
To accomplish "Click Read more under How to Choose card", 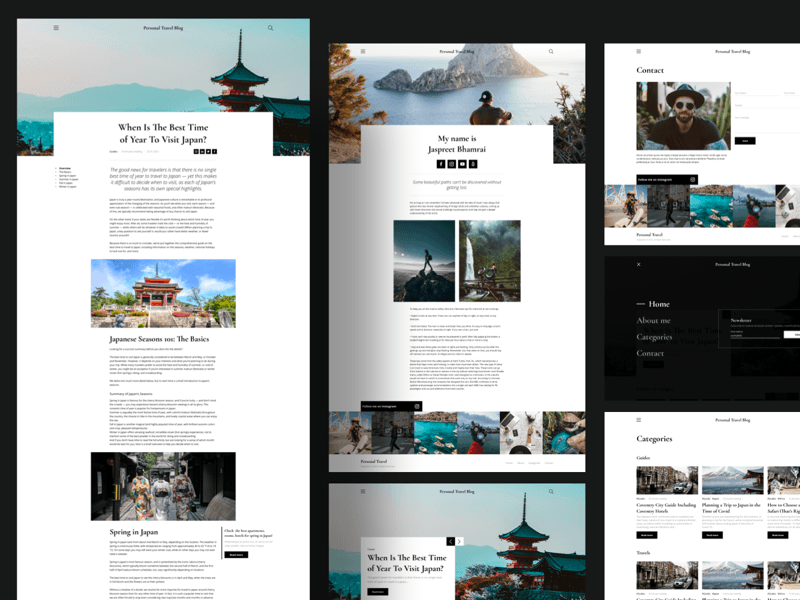I will (778, 535).
